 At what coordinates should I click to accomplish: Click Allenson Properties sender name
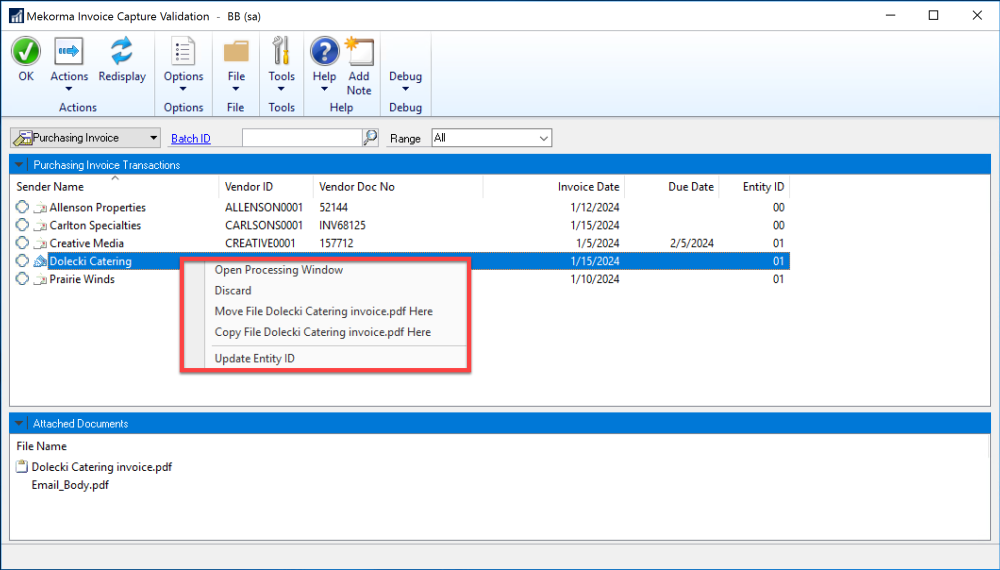click(x=98, y=207)
